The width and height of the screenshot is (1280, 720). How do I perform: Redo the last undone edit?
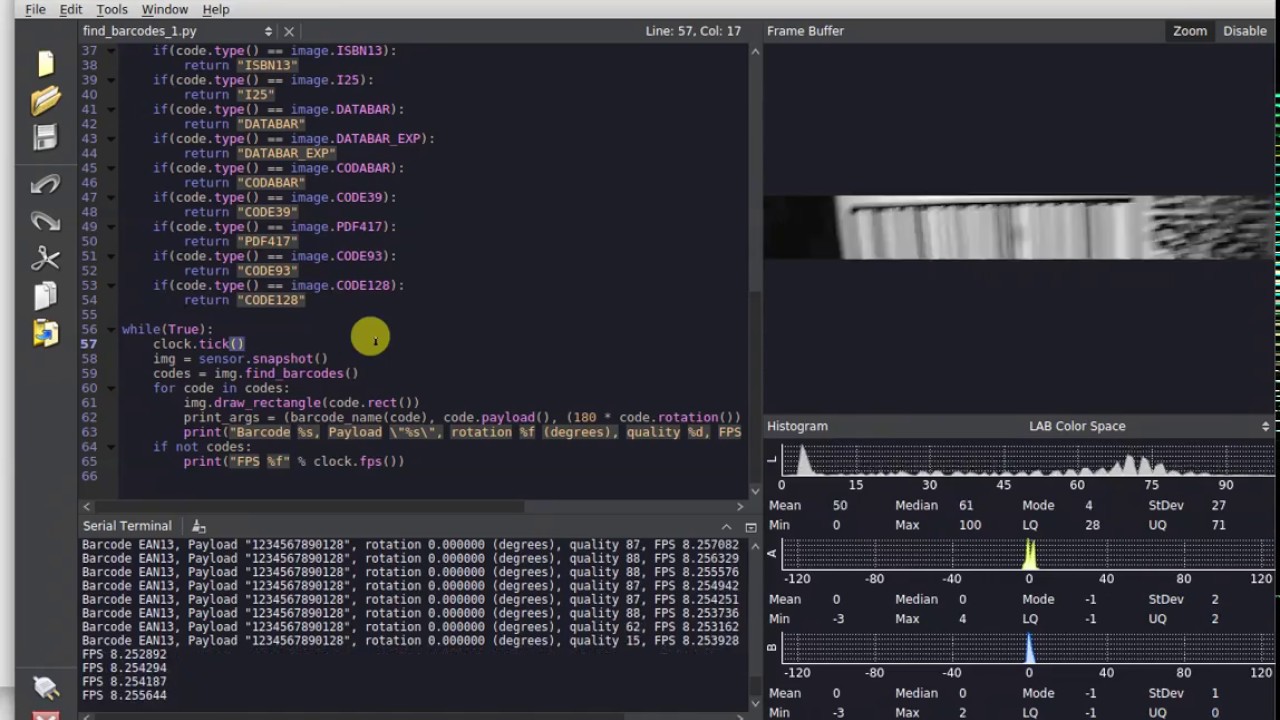tap(45, 221)
